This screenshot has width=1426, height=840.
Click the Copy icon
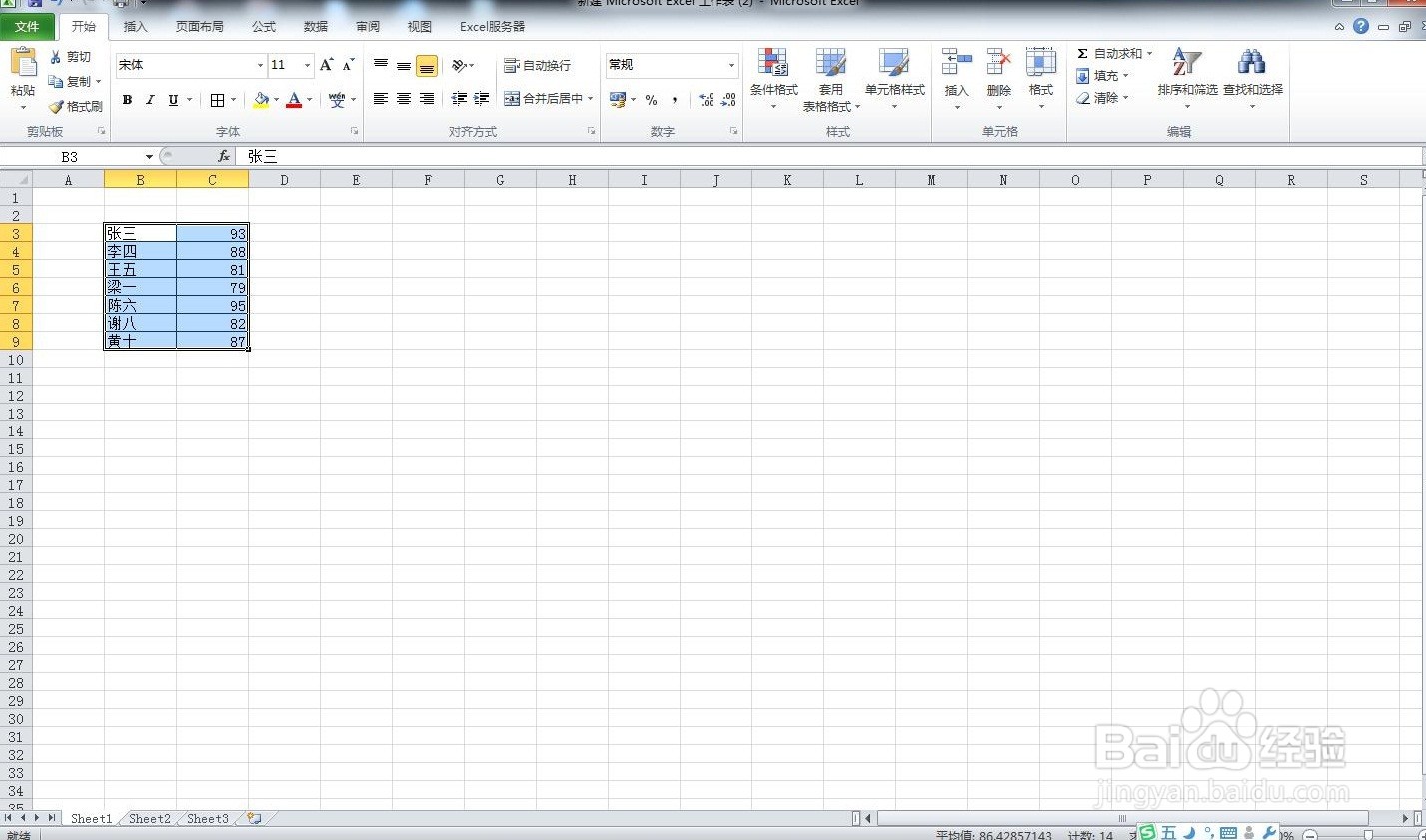pyautogui.click(x=56, y=81)
